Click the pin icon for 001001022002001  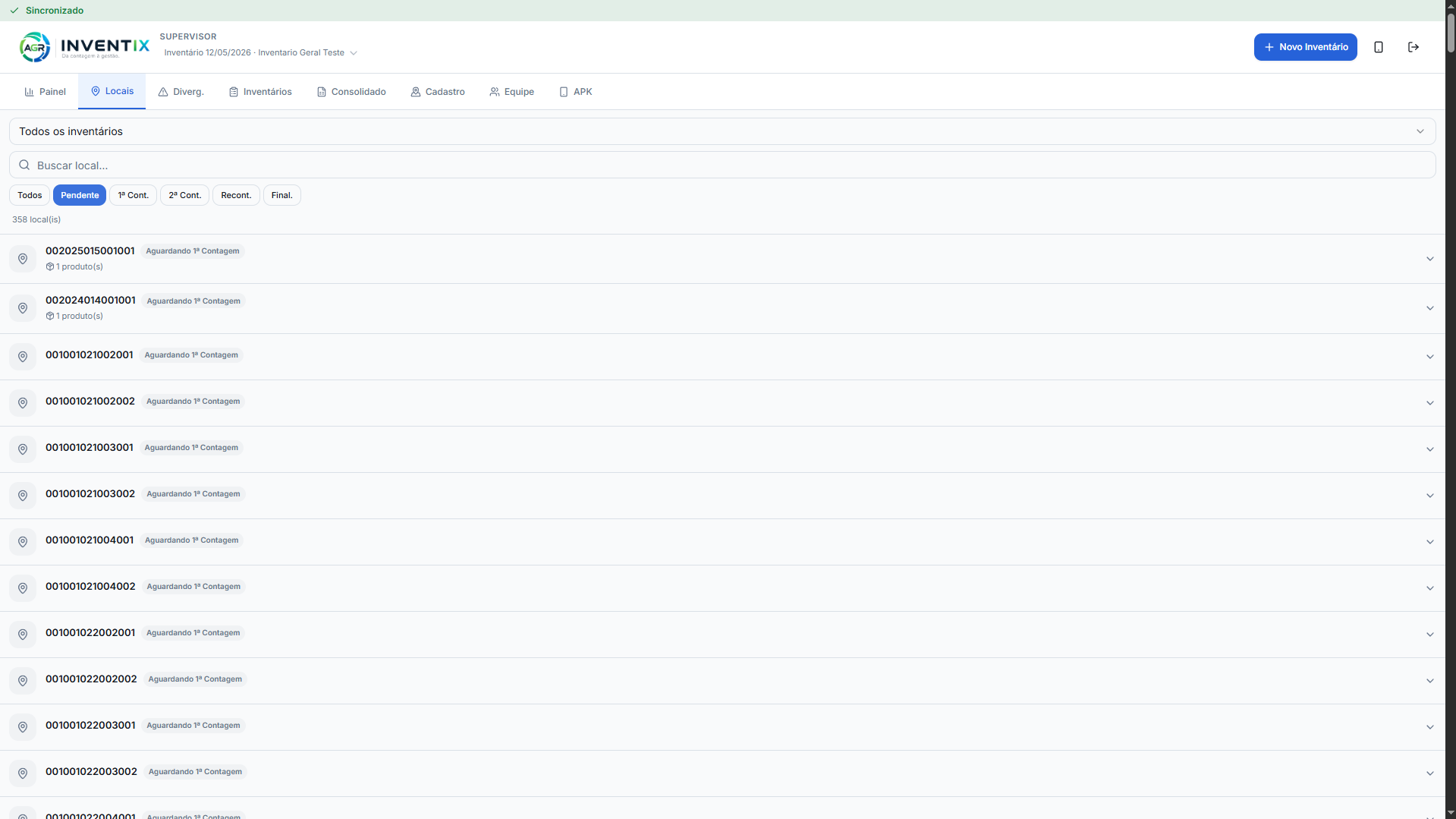[23, 635]
